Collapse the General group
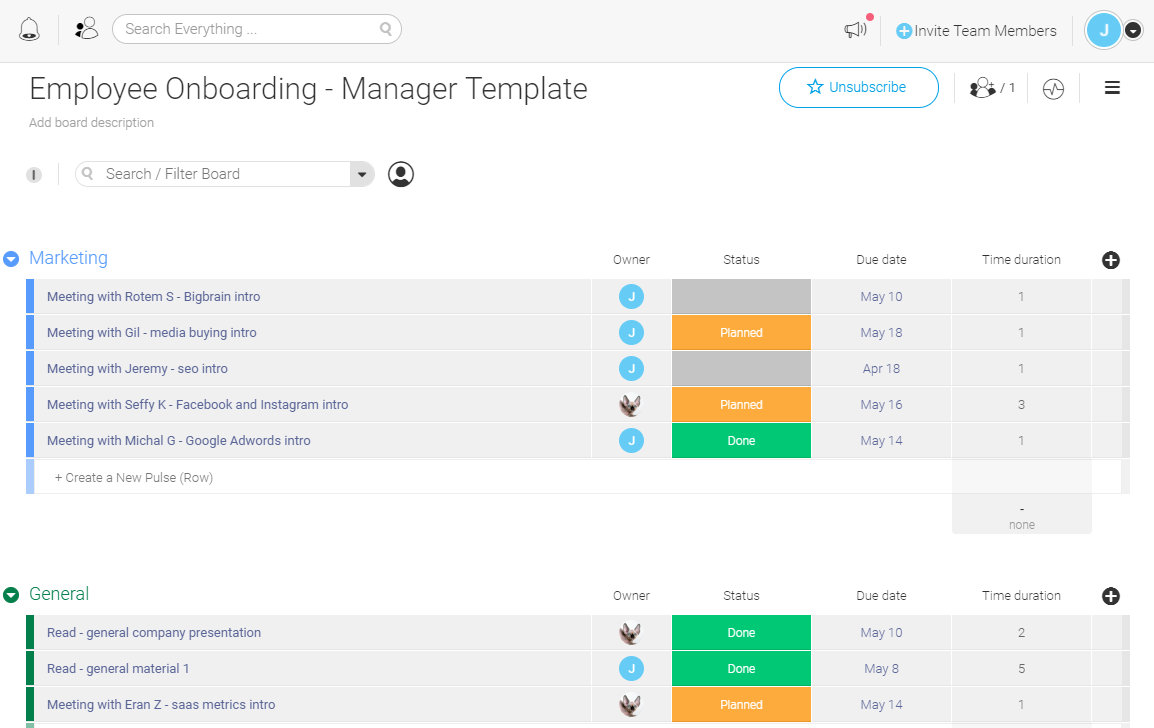The height and width of the screenshot is (728, 1154). 11,595
